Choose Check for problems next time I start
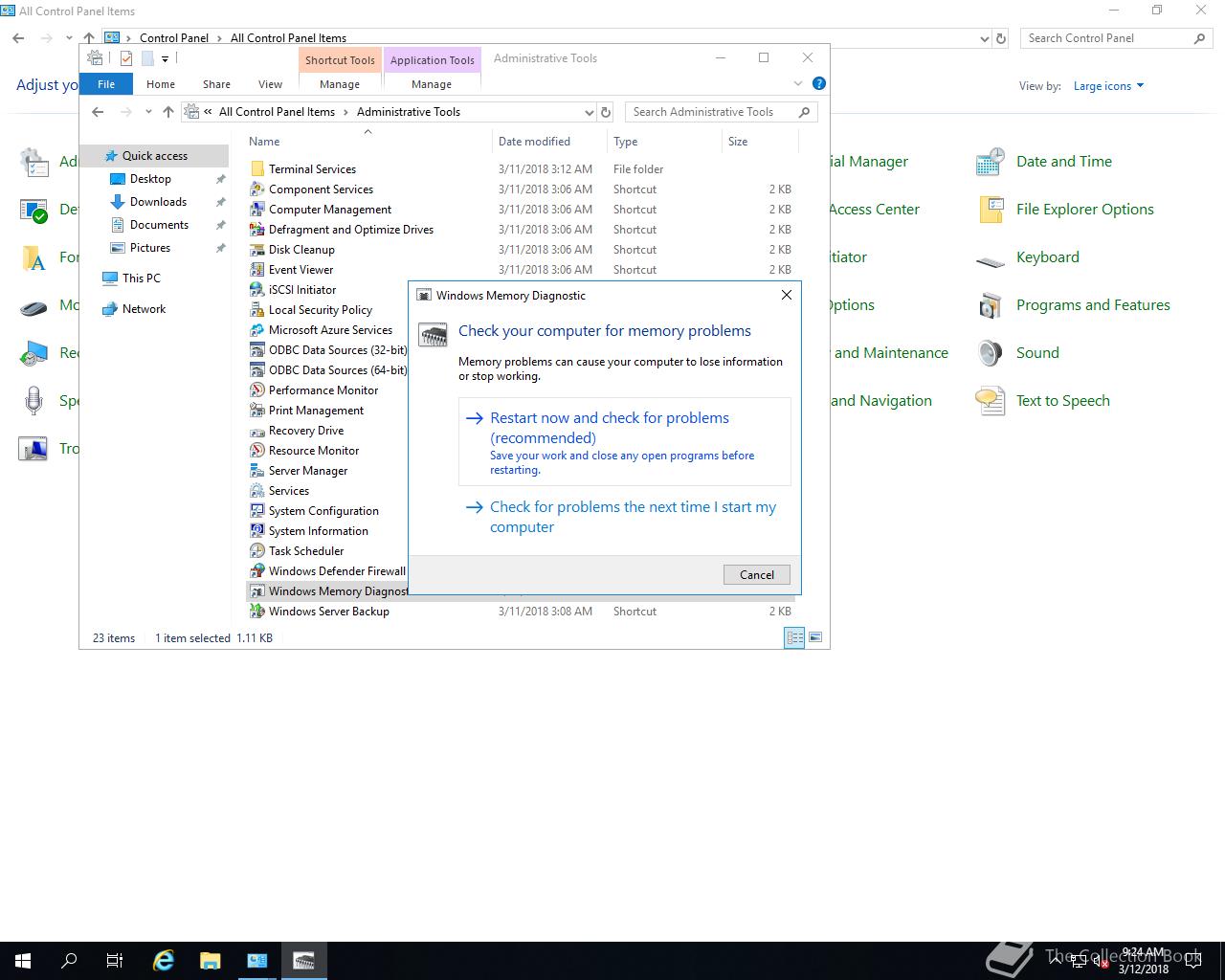This screenshot has width=1225, height=980. [625, 517]
